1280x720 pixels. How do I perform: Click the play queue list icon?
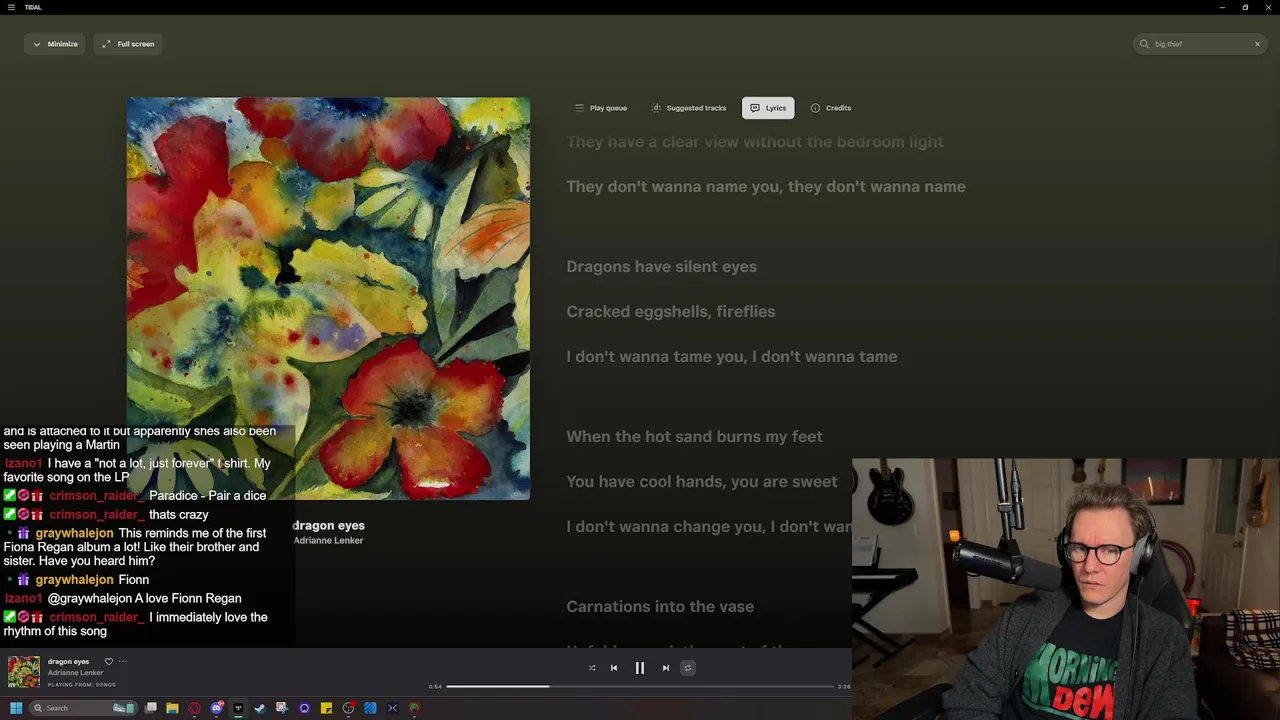click(x=579, y=108)
